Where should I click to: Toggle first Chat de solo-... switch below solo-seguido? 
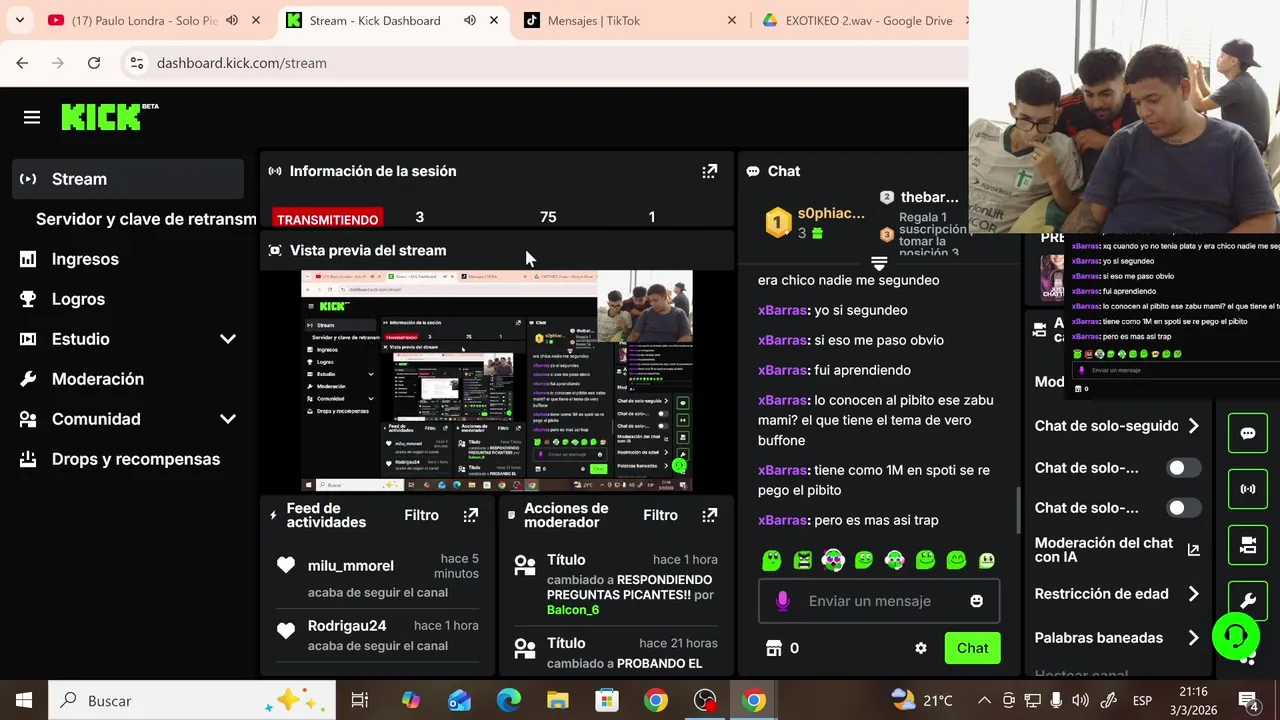click(1184, 468)
